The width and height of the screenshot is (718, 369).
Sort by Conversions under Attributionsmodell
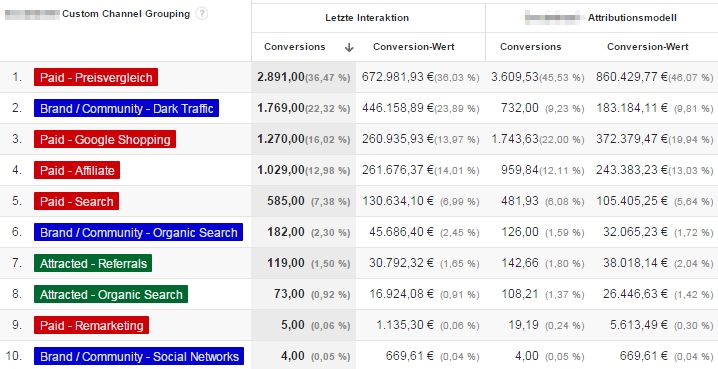click(x=531, y=47)
